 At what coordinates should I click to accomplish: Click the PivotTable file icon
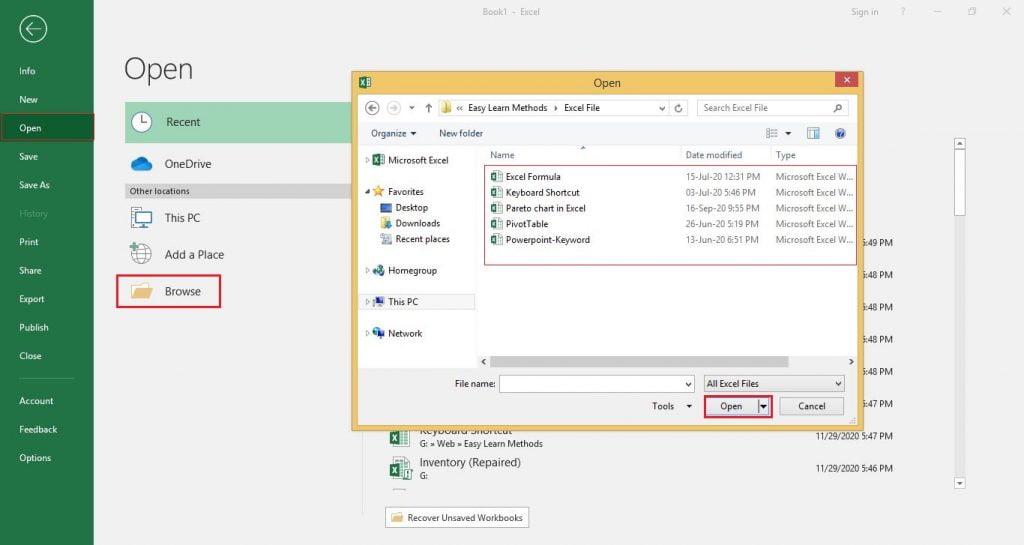click(496, 223)
